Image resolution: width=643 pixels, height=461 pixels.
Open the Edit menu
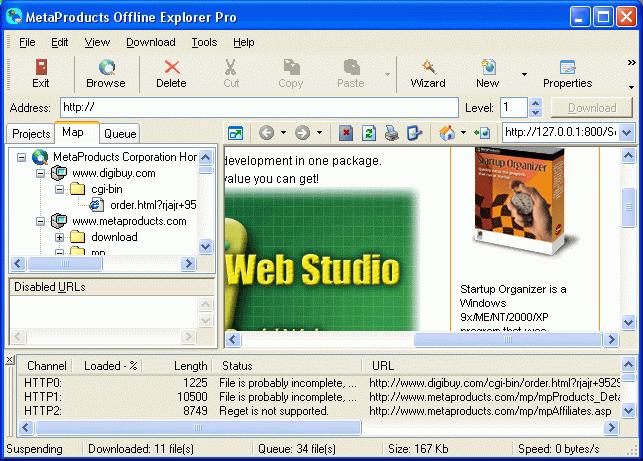59,42
